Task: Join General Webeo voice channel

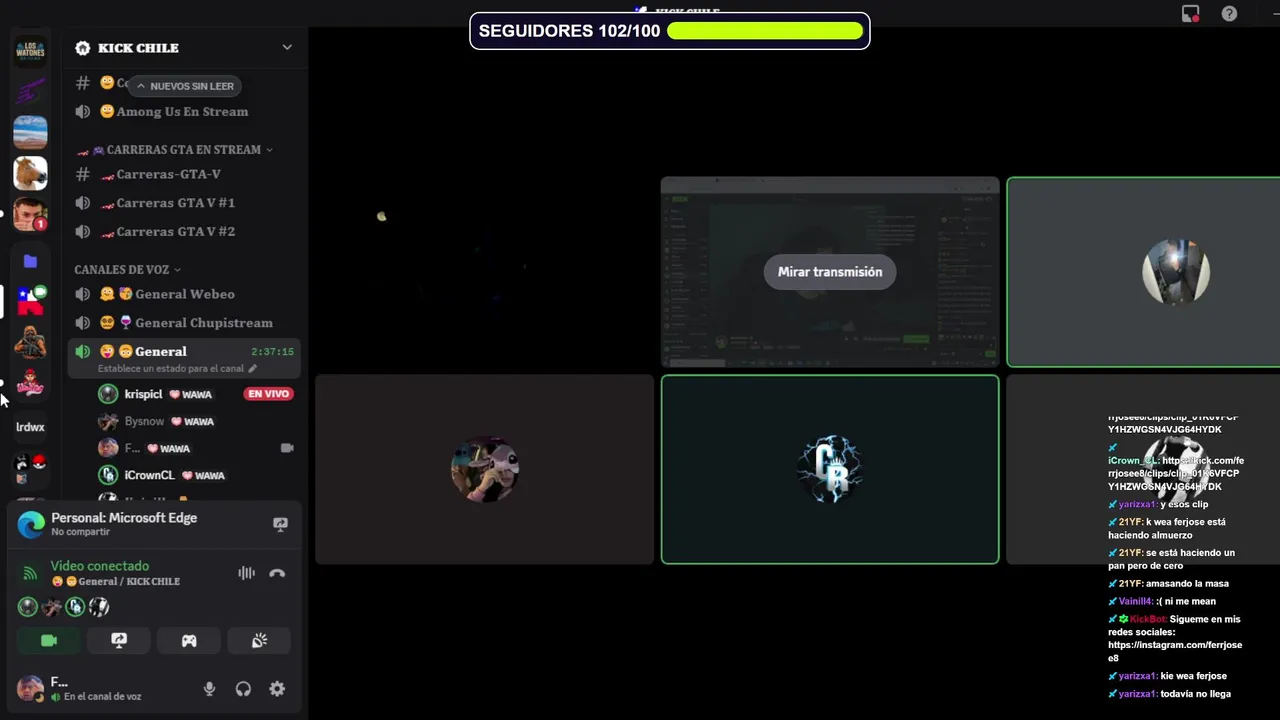Action: (x=184, y=294)
